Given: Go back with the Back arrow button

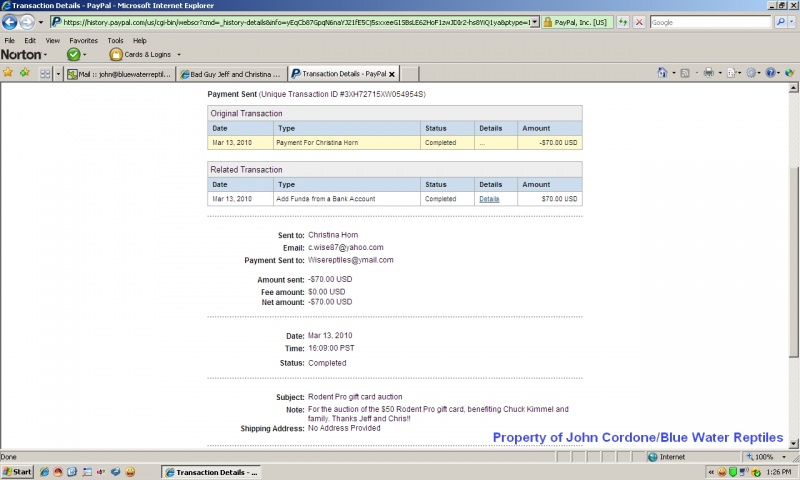Looking at the screenshot, I should pos(10,22).
